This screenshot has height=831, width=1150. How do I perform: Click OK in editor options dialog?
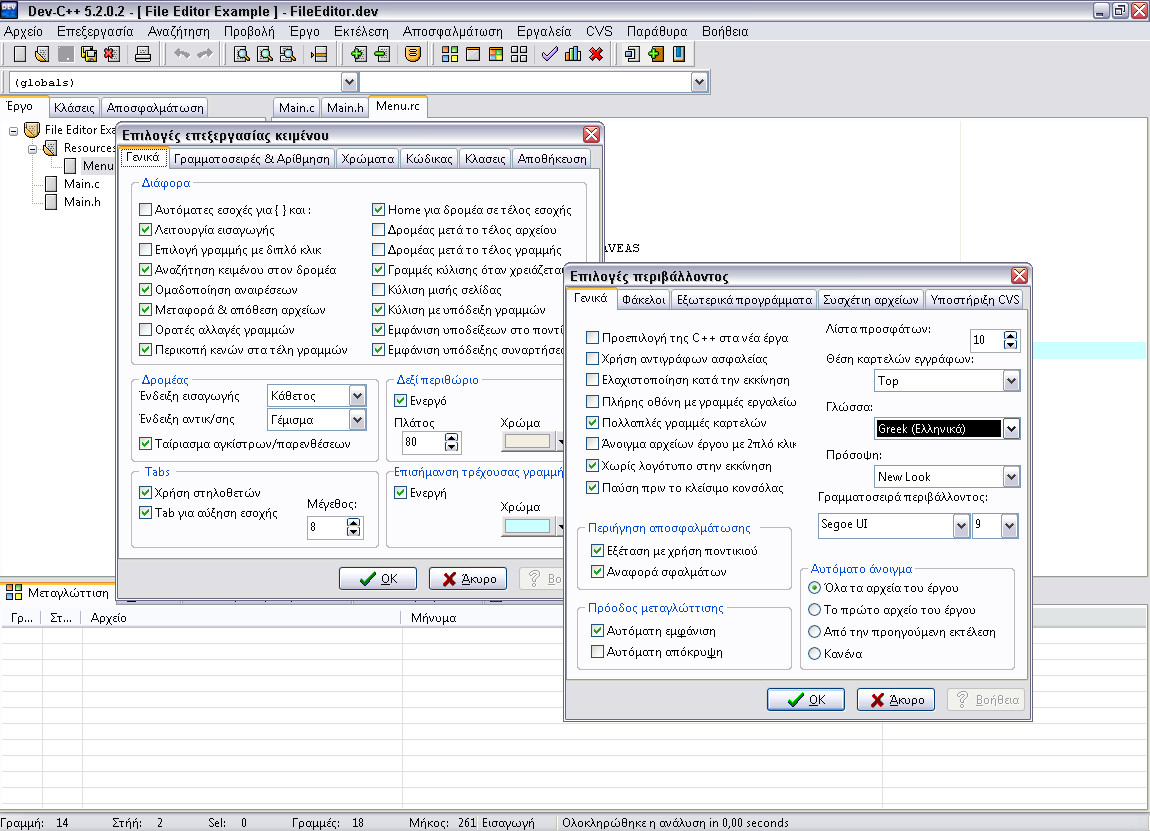coord(378,579)
